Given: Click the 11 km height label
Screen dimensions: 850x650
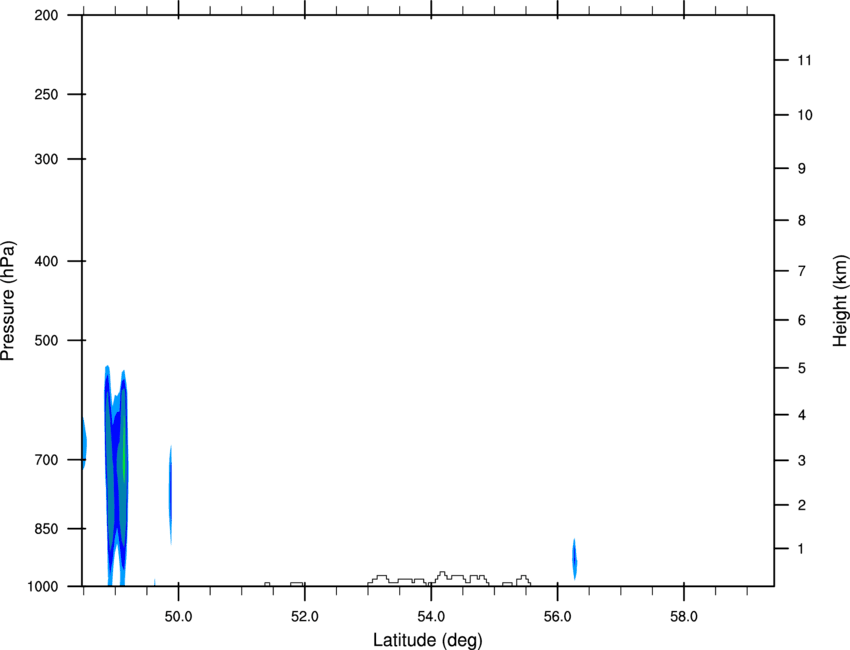Looking at the screenshot, I should [x=804, y=60].
